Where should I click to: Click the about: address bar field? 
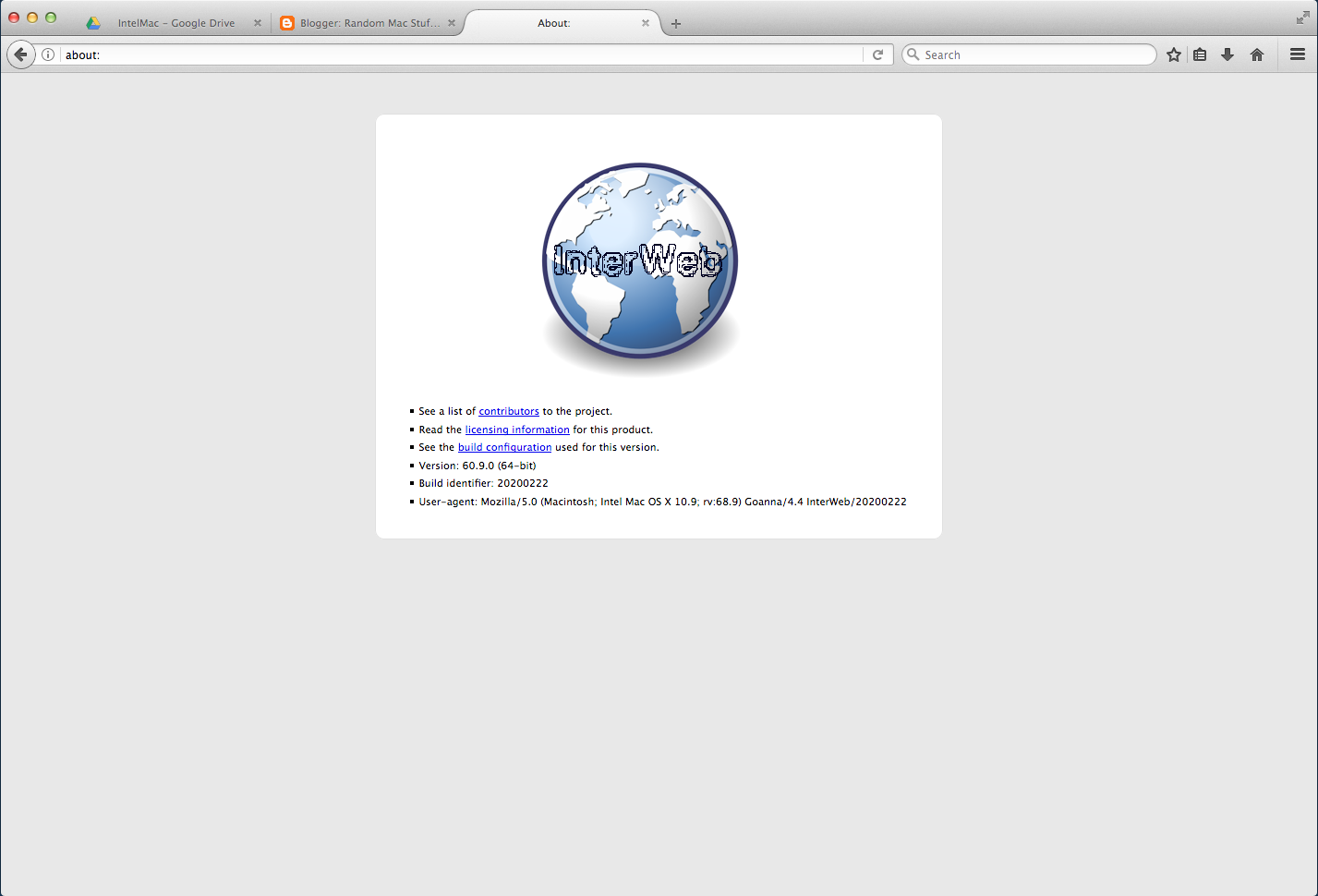(462, 54)
